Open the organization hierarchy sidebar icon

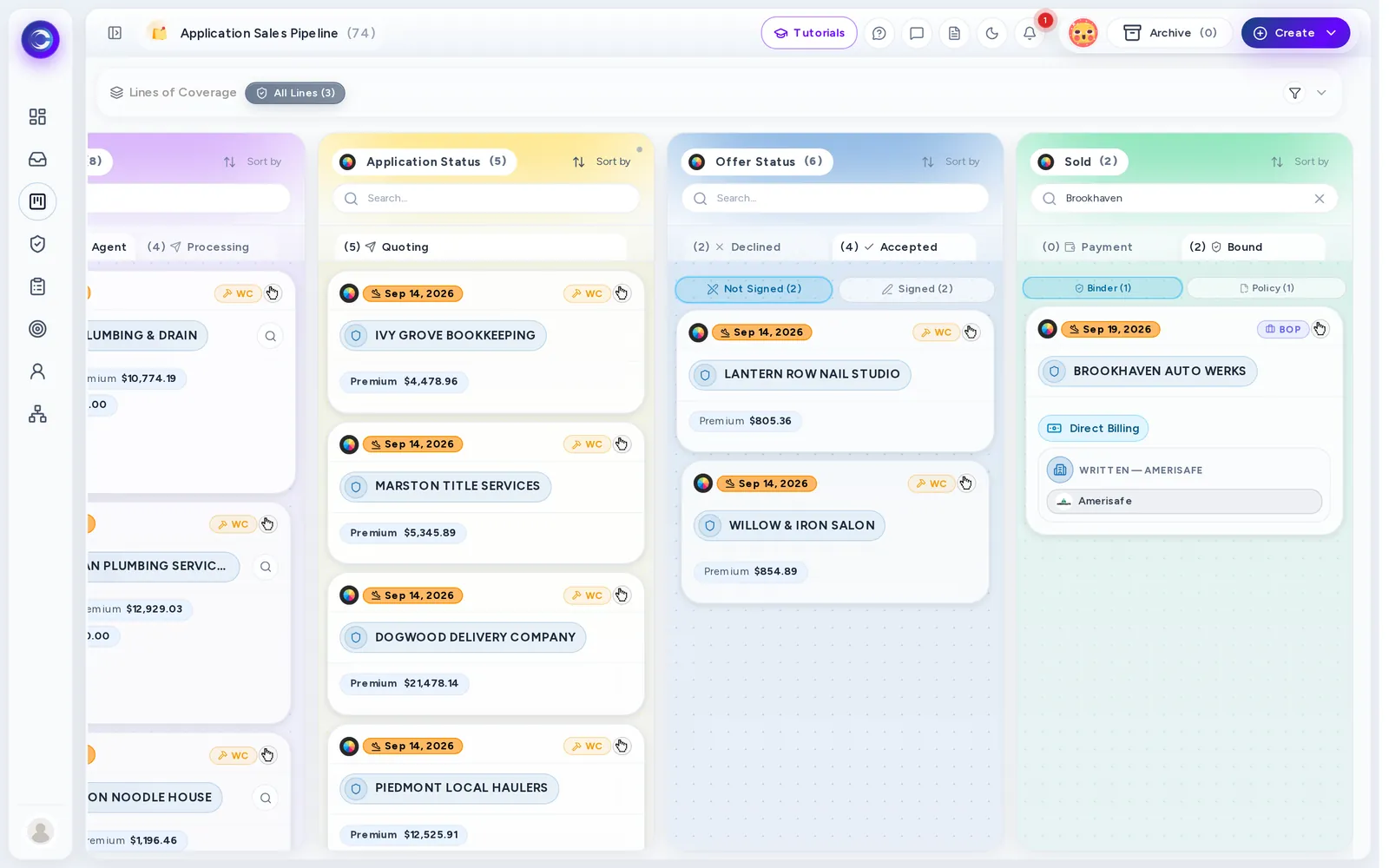(x=37, y=414)
